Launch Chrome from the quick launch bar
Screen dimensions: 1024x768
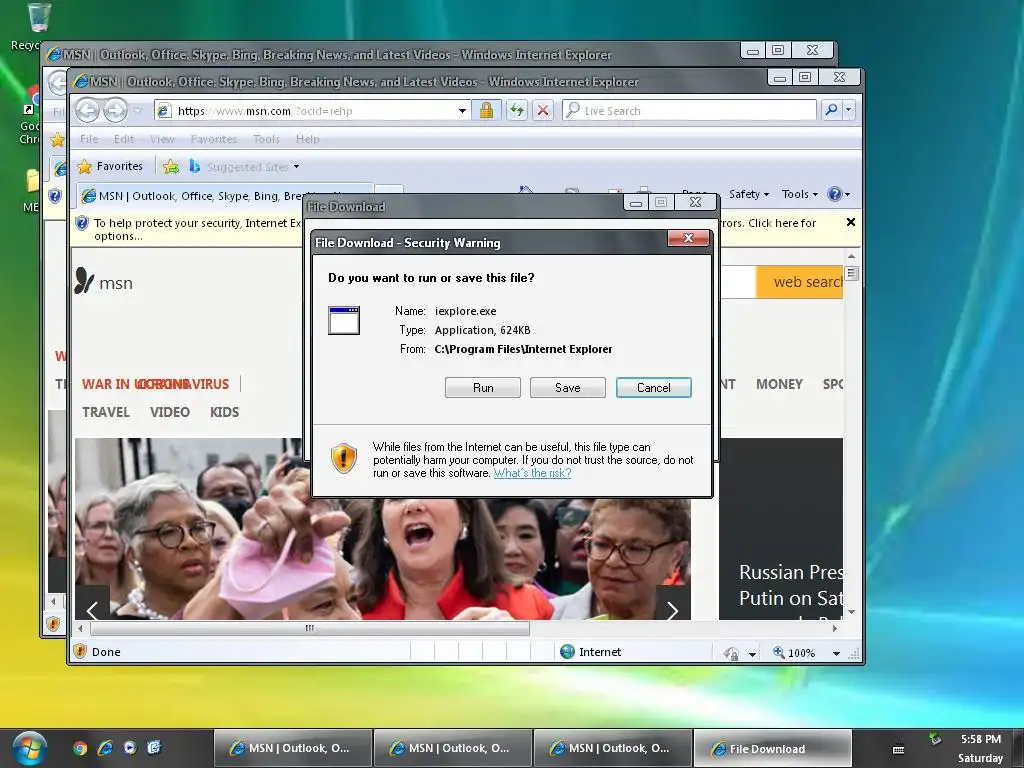pyautogui.click(x=80, y=748)
